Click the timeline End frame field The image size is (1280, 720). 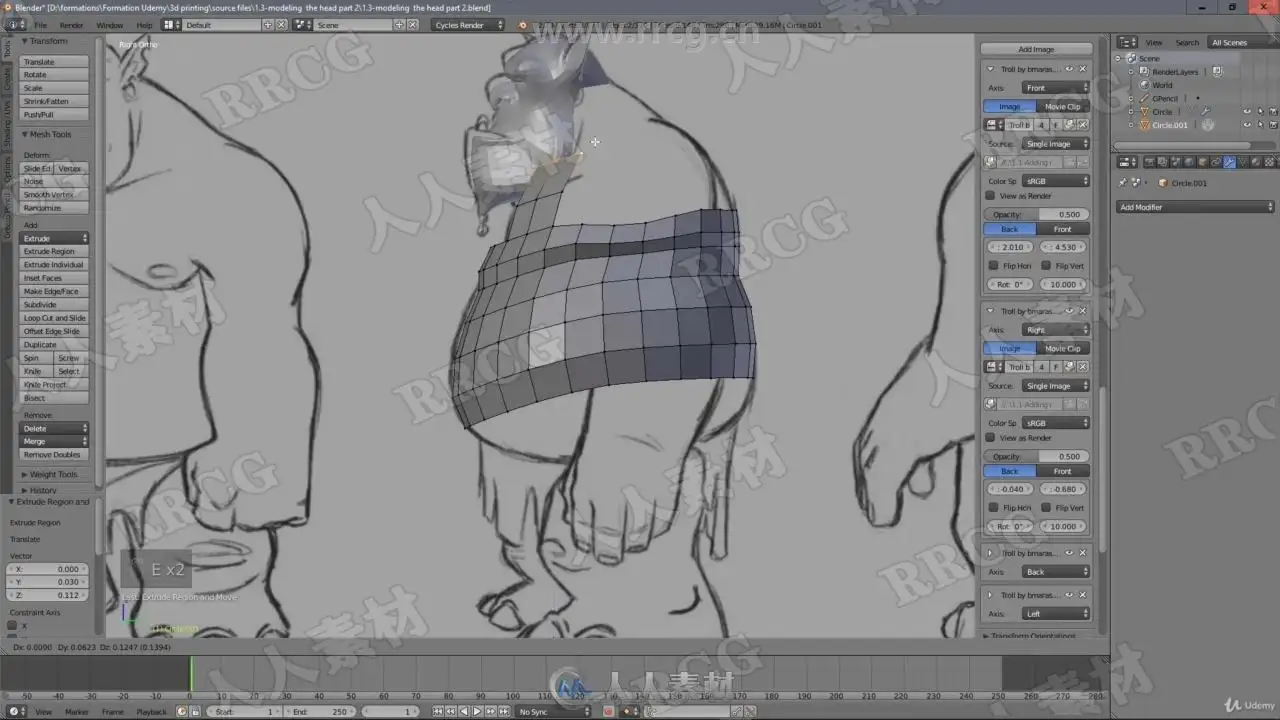coord(318,712)
